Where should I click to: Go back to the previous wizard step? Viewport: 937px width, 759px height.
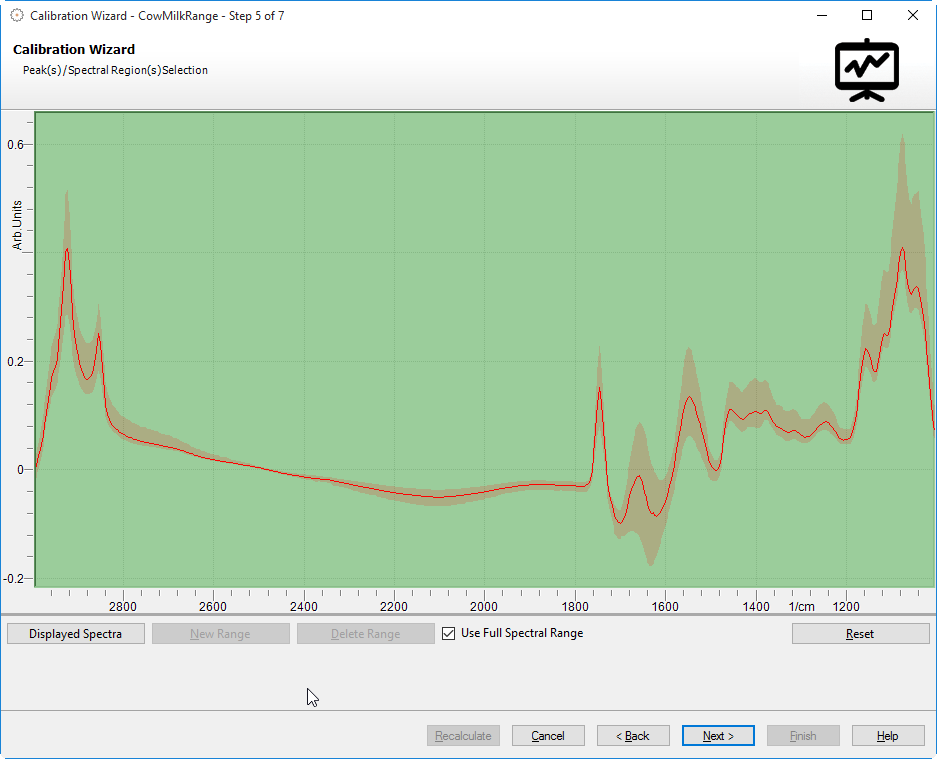[x=633, y=736]
